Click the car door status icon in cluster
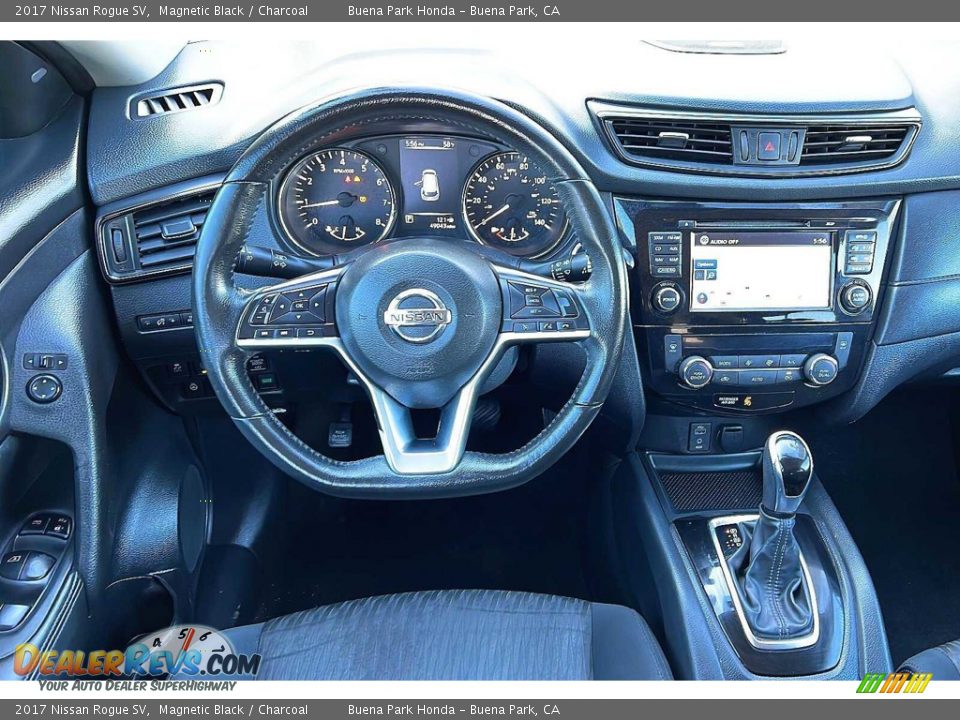960x720 pixels. [429, 185]
